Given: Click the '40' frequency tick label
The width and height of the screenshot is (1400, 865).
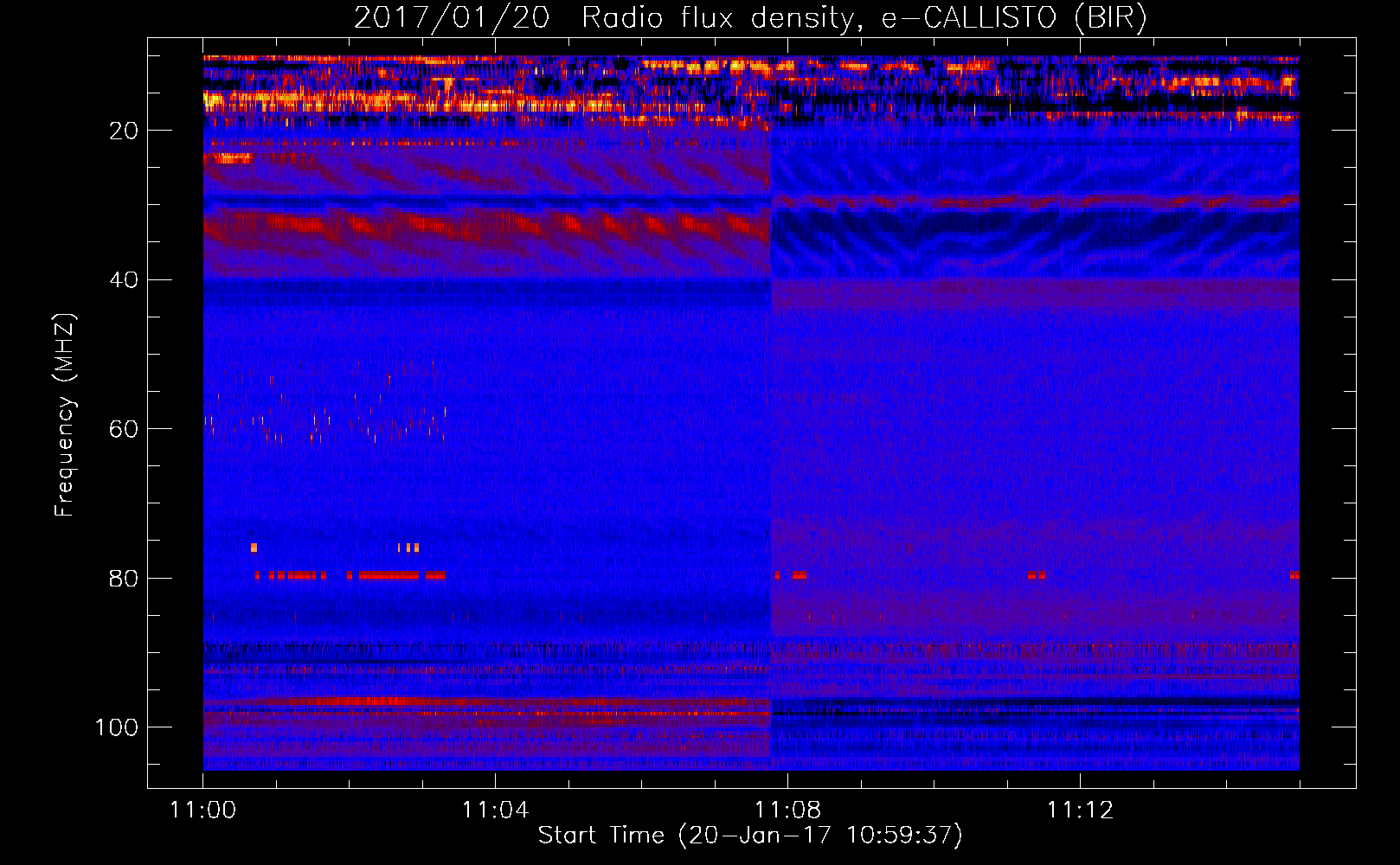Looking at the screenshot, I should (124, 280).
